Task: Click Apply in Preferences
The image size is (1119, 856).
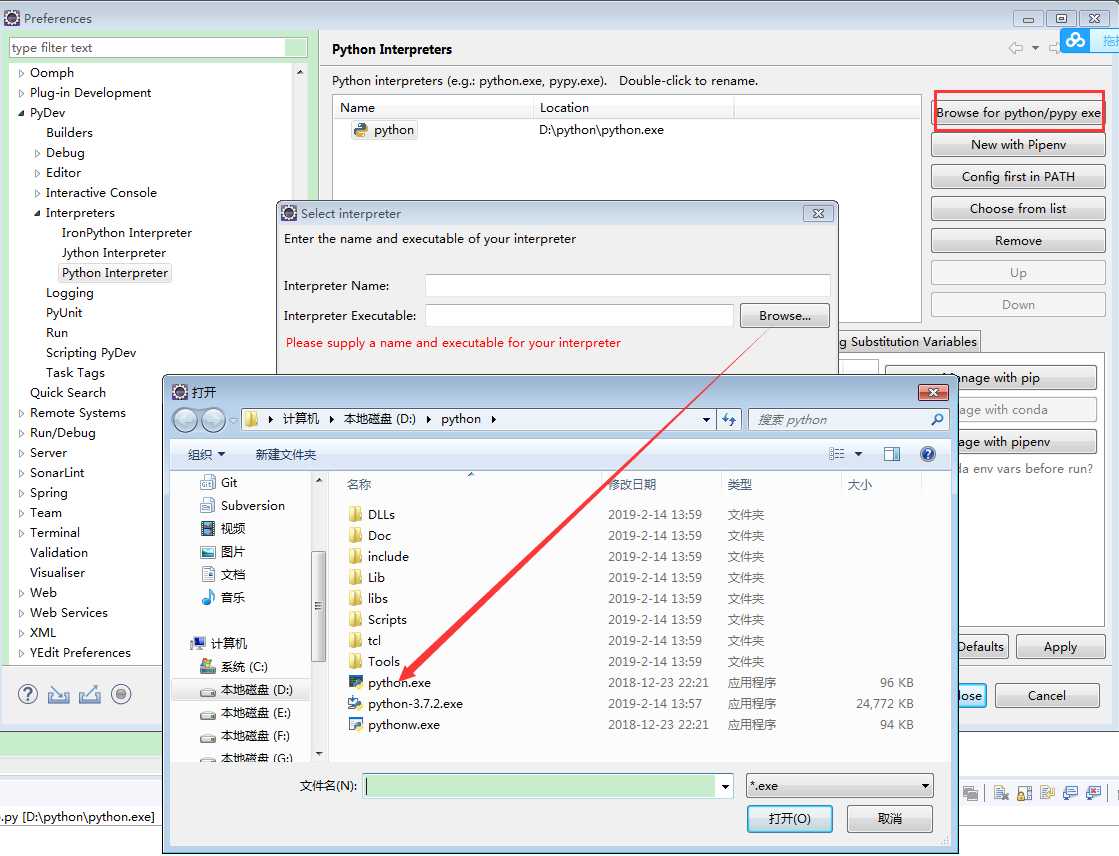Action: coord(1060,647)
